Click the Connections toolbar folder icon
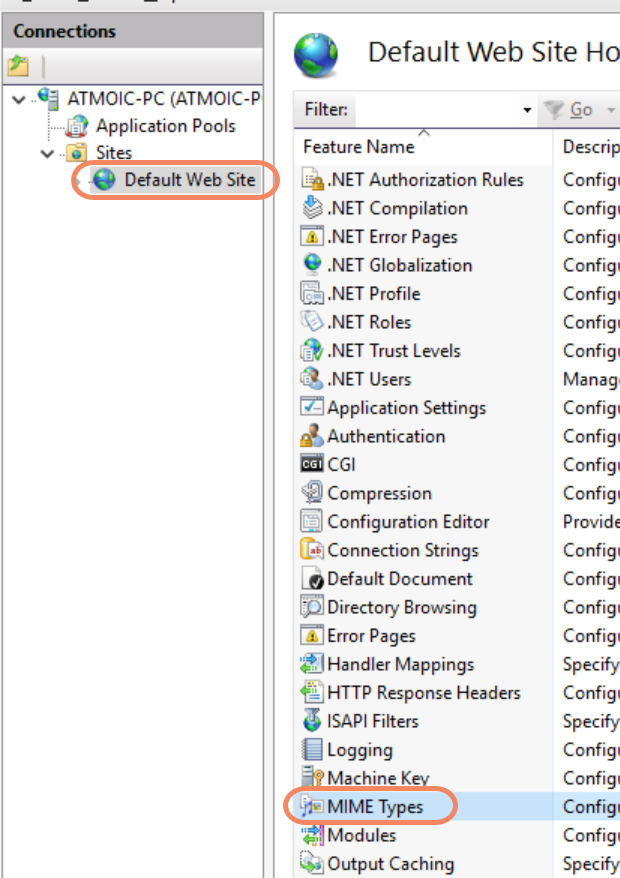The width and height of the screenshot is (620, 878). pyautogui.click(x=19, y=67)
